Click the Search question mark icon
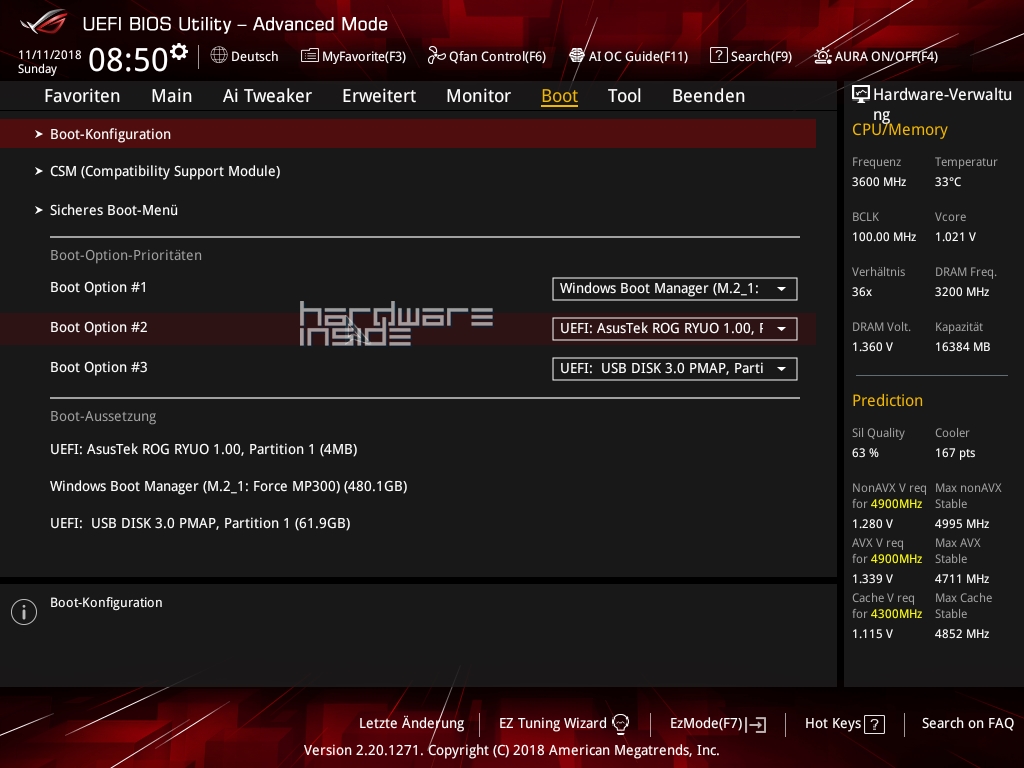Image resolution: width=1024 pixels, height=768 pixels. point(718,56)
